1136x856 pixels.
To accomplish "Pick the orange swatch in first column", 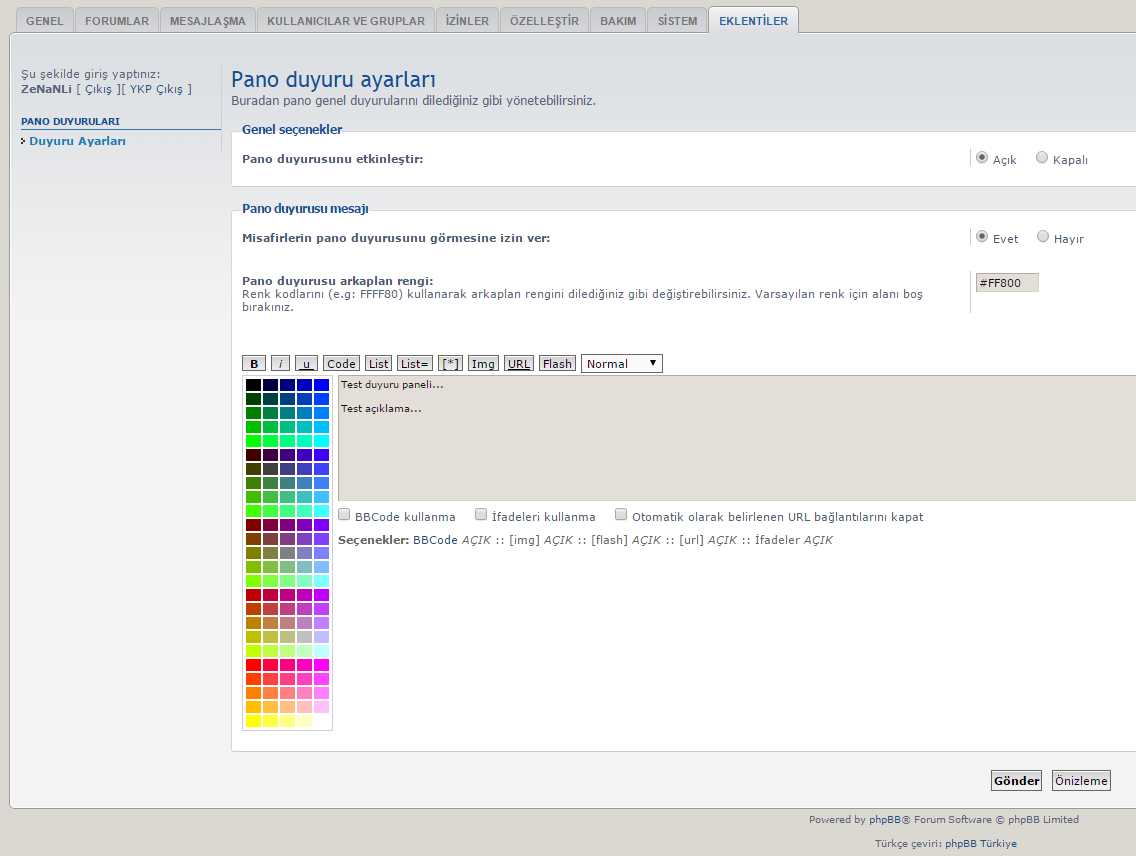I will click(254, 693).
